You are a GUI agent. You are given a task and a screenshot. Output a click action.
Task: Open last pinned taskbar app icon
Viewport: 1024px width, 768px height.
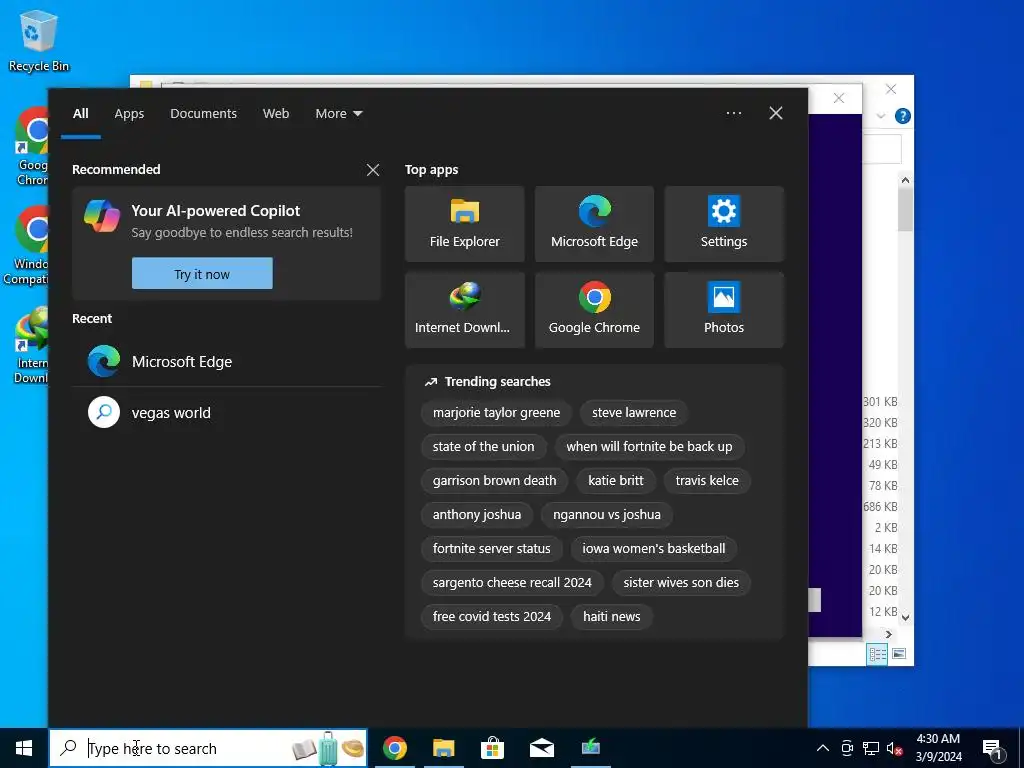coord(591,748)
